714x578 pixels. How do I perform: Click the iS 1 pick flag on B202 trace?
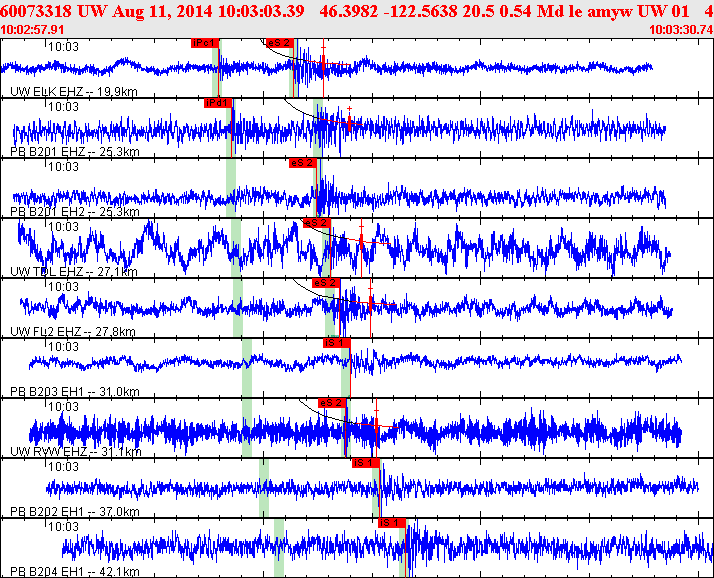[x=366, y=463]
